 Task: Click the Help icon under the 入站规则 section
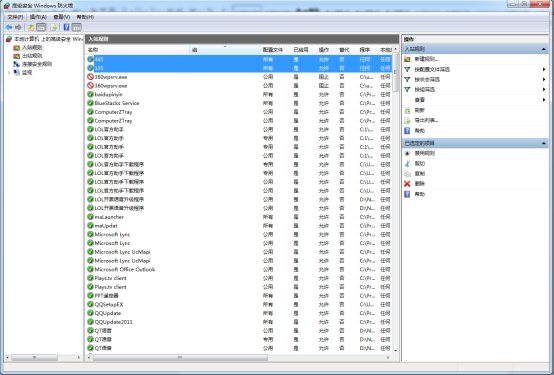click(407, 131)
